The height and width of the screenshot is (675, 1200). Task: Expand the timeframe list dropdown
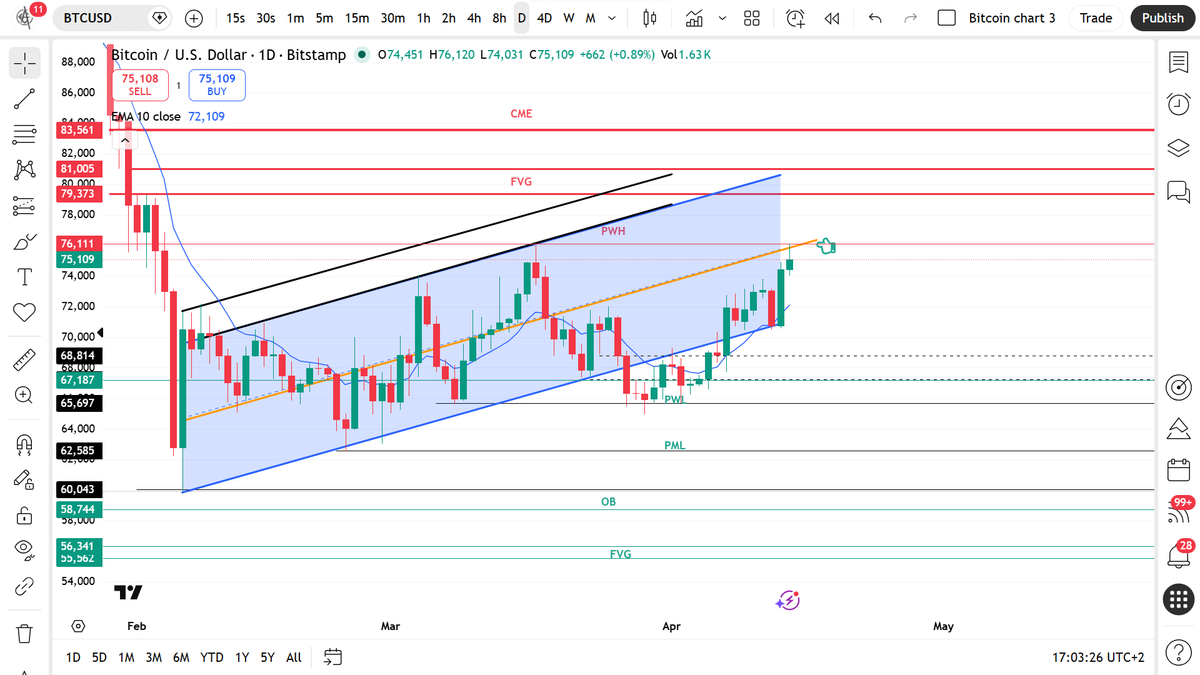click(x=612, y=18)
